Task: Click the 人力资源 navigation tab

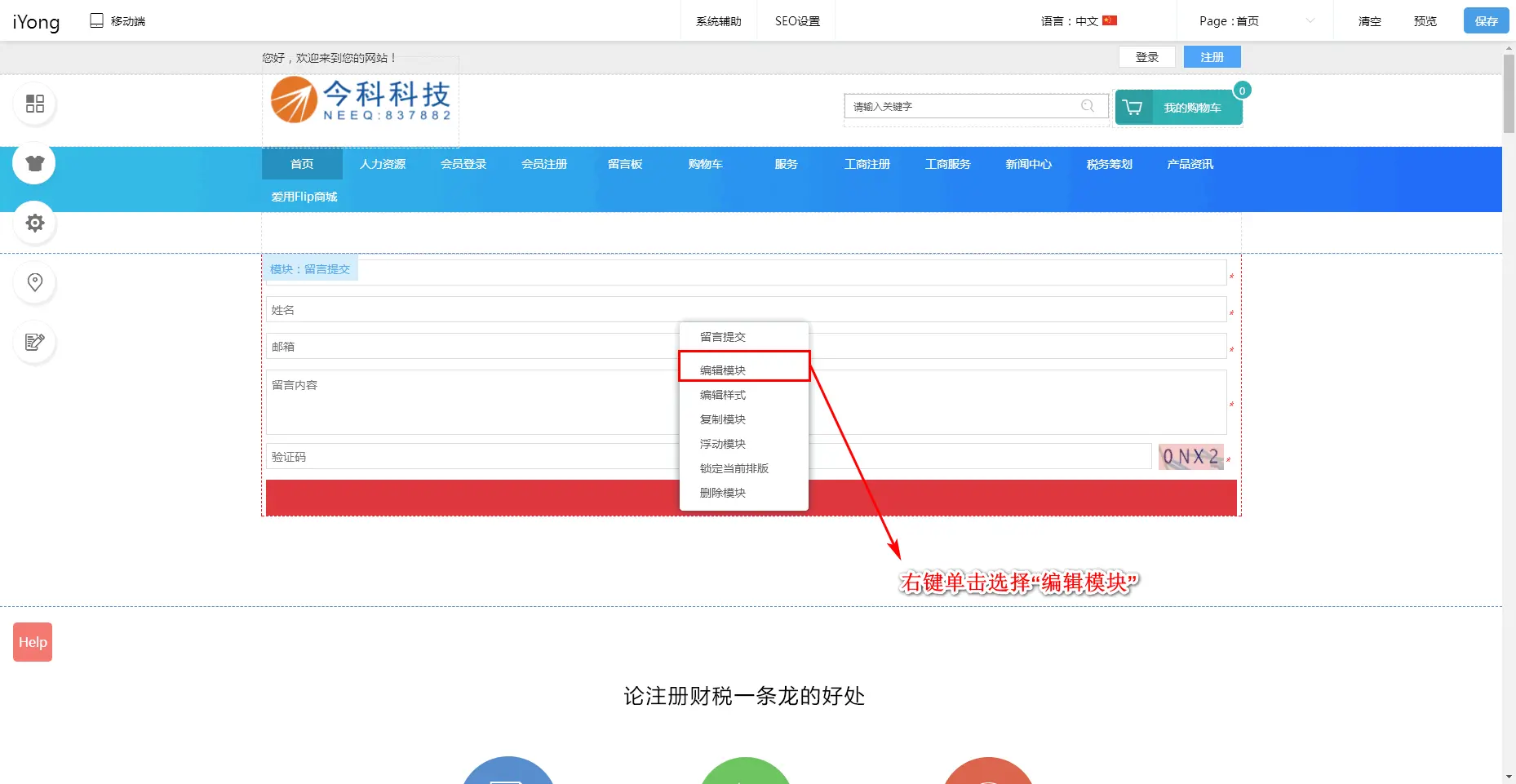Action: tap(383, 164)
